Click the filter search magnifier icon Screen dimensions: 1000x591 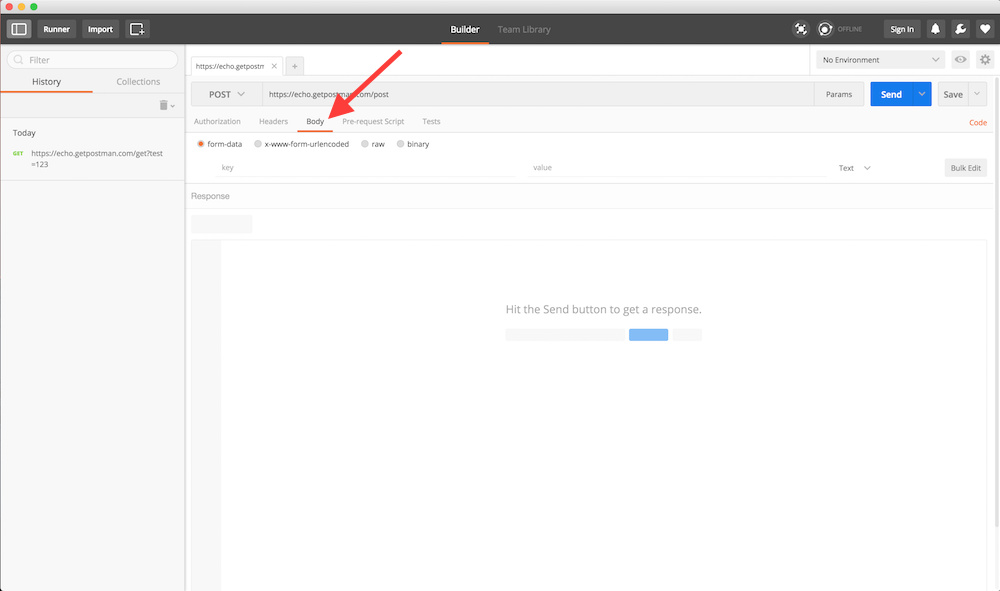pos(18,59)
